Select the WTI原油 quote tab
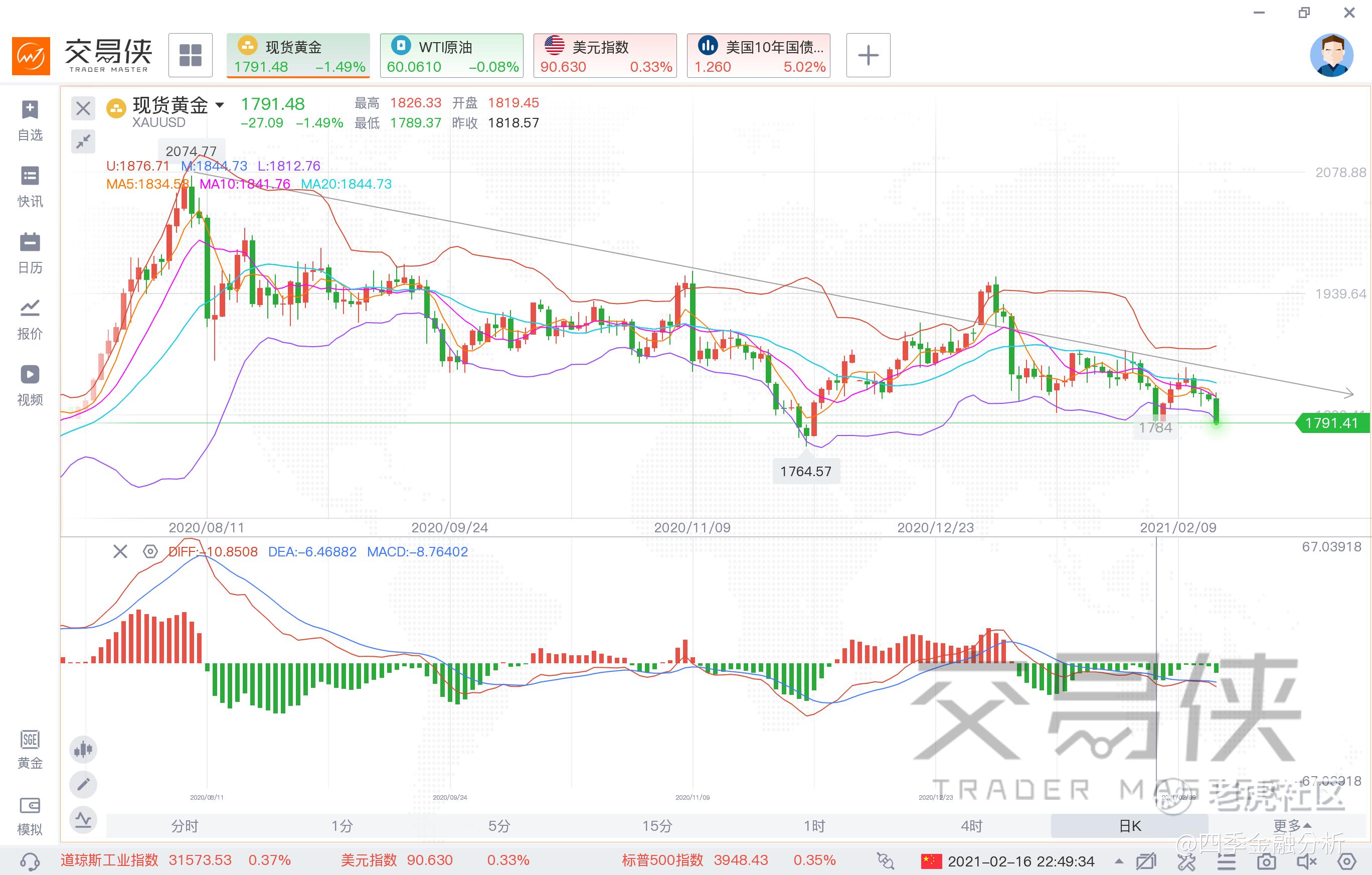1372x875 pixels. [x=452, y=55]
